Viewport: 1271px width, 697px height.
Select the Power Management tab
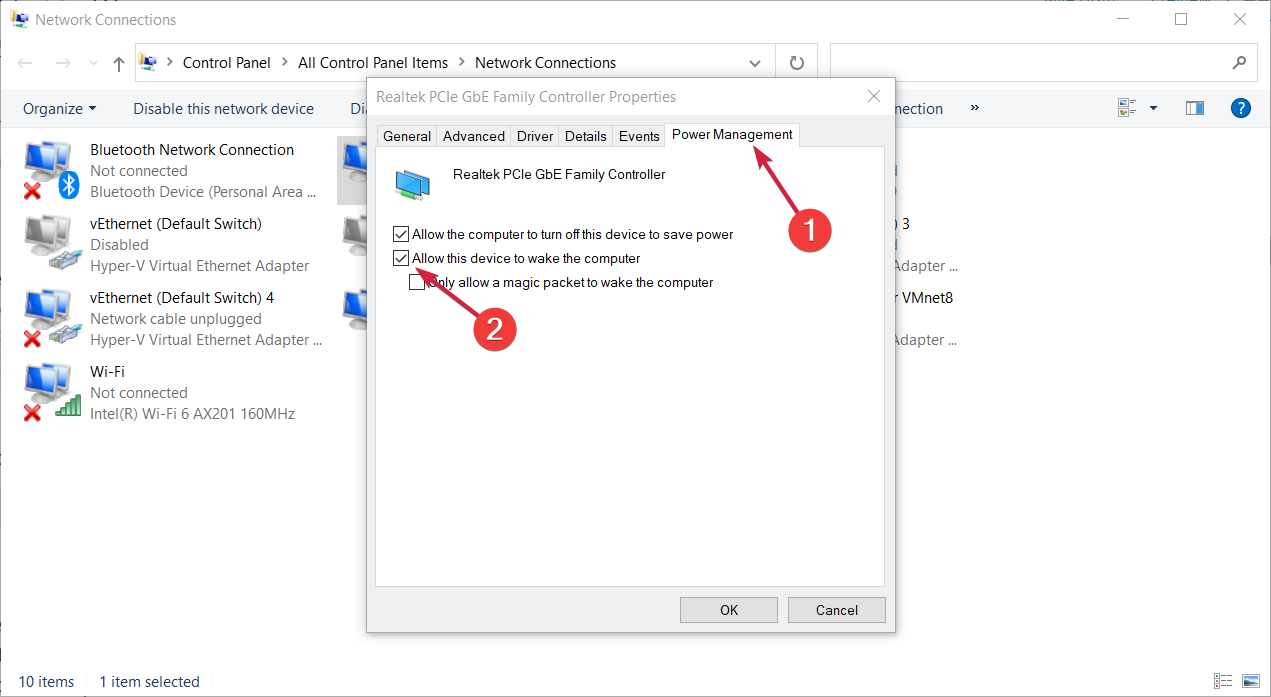point(732,134)
